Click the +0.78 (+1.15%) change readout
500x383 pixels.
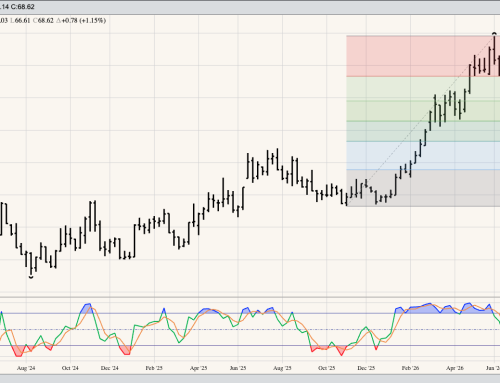point(81,20)
